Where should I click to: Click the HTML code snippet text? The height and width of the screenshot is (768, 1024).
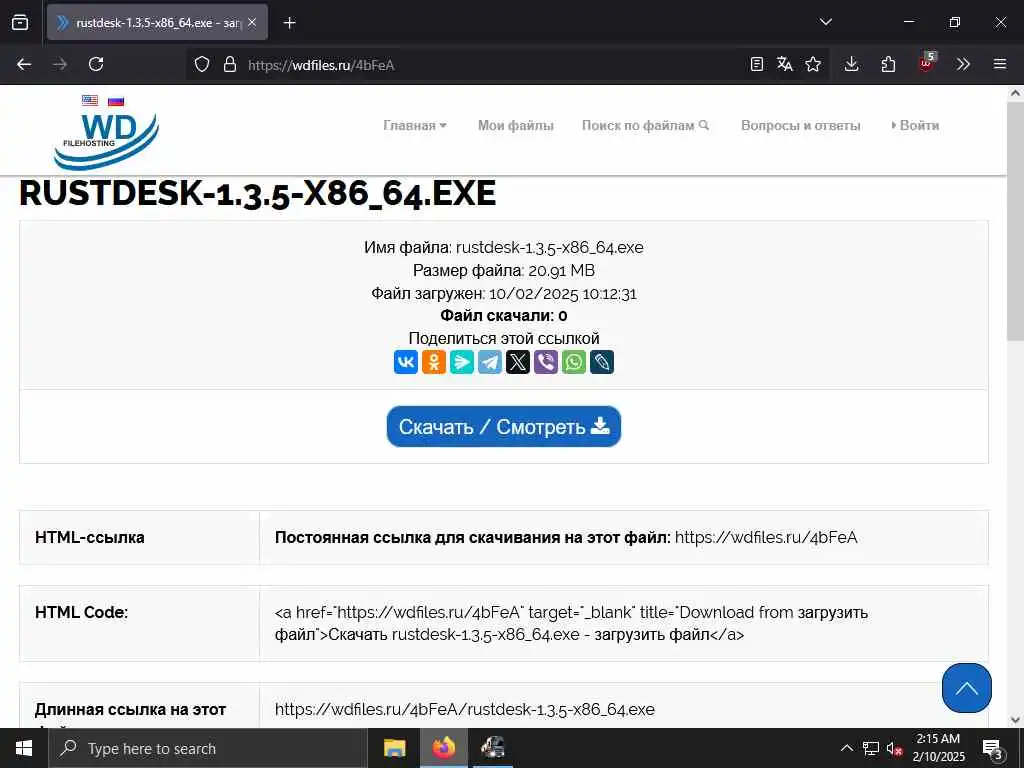pyautogui.click(x=571, y=623)
